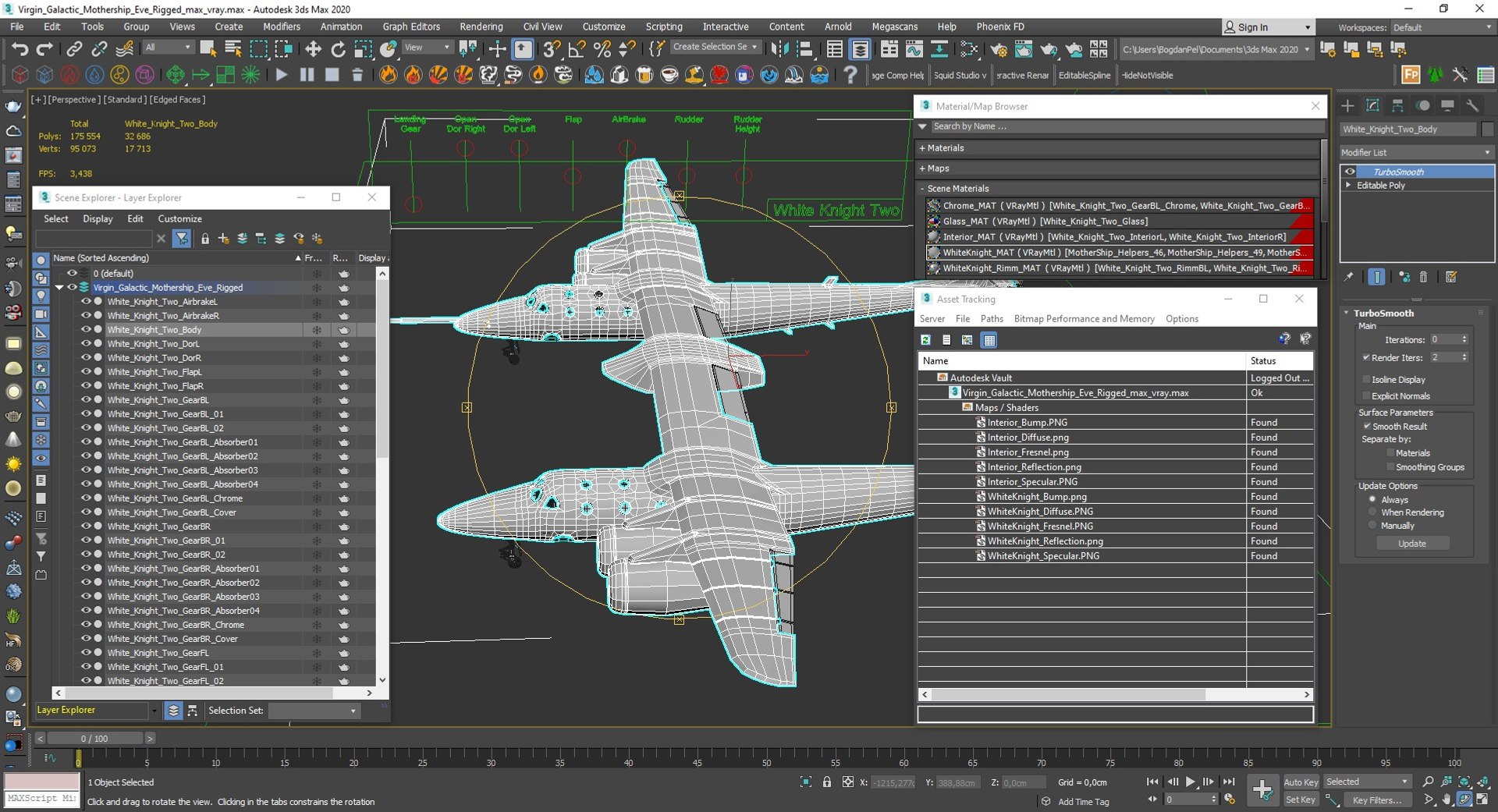Enable the Render Iters checkbox

(1366, 357)
